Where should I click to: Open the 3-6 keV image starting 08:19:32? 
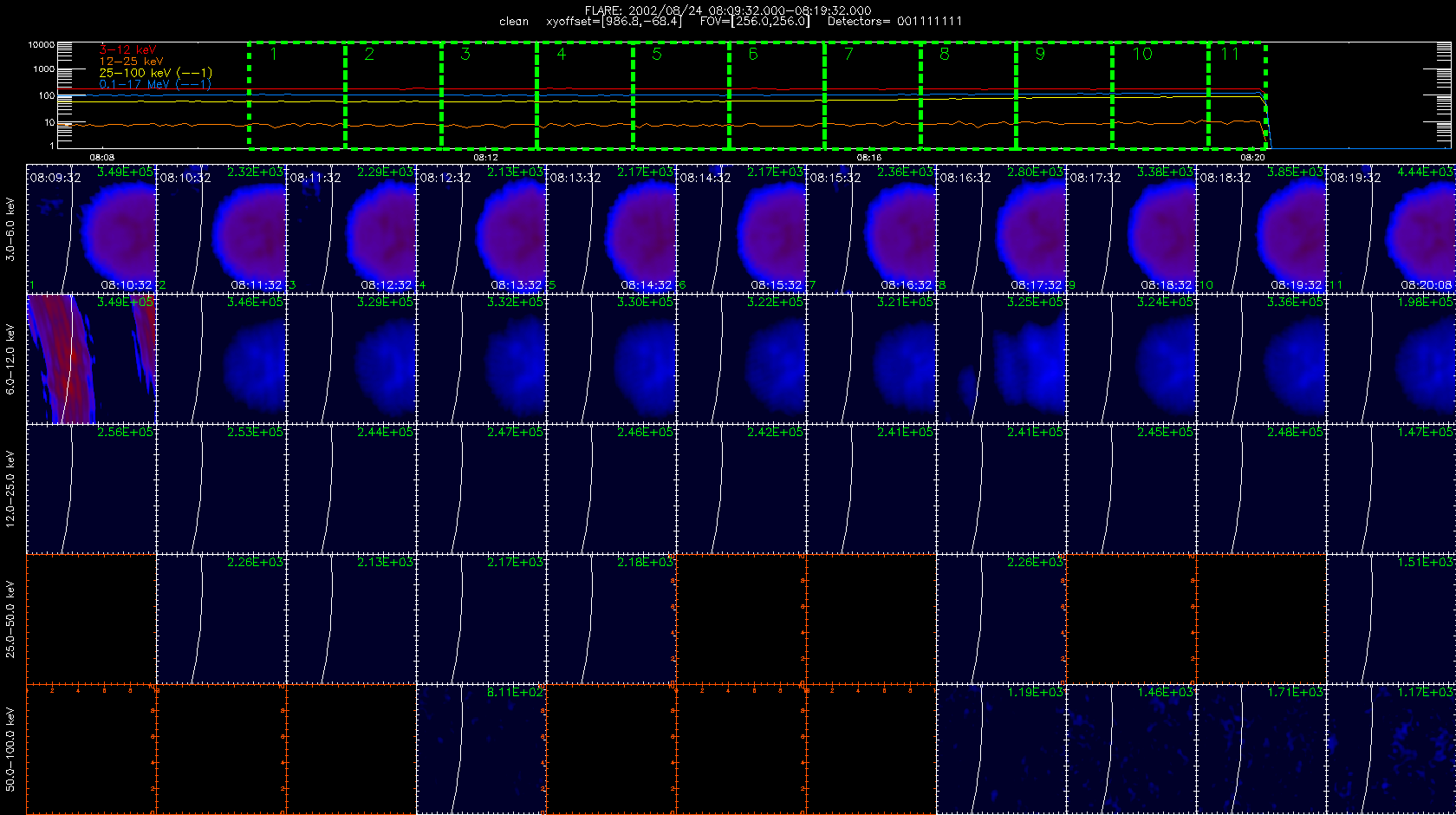point(1391,229)
